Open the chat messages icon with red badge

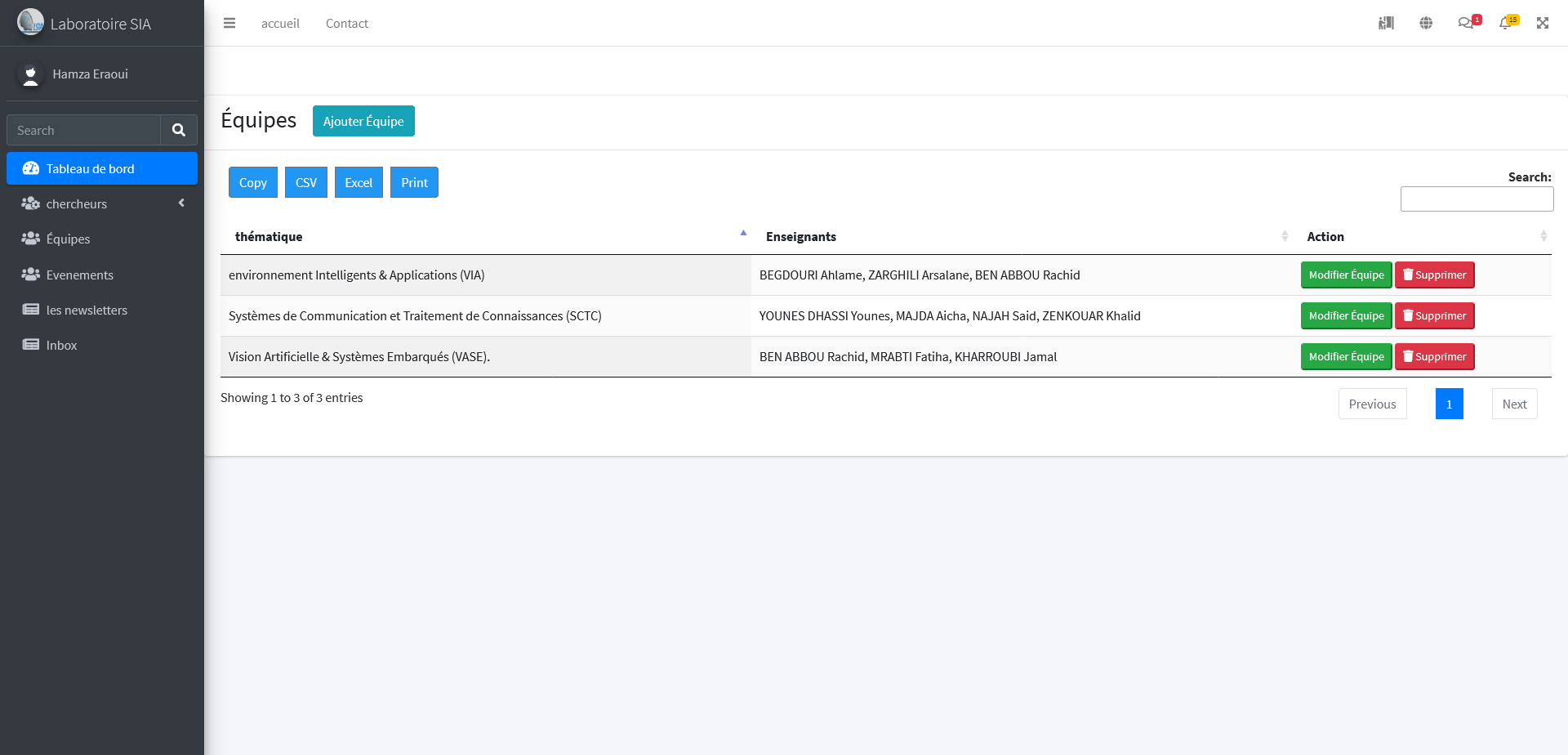point(1468,23)
